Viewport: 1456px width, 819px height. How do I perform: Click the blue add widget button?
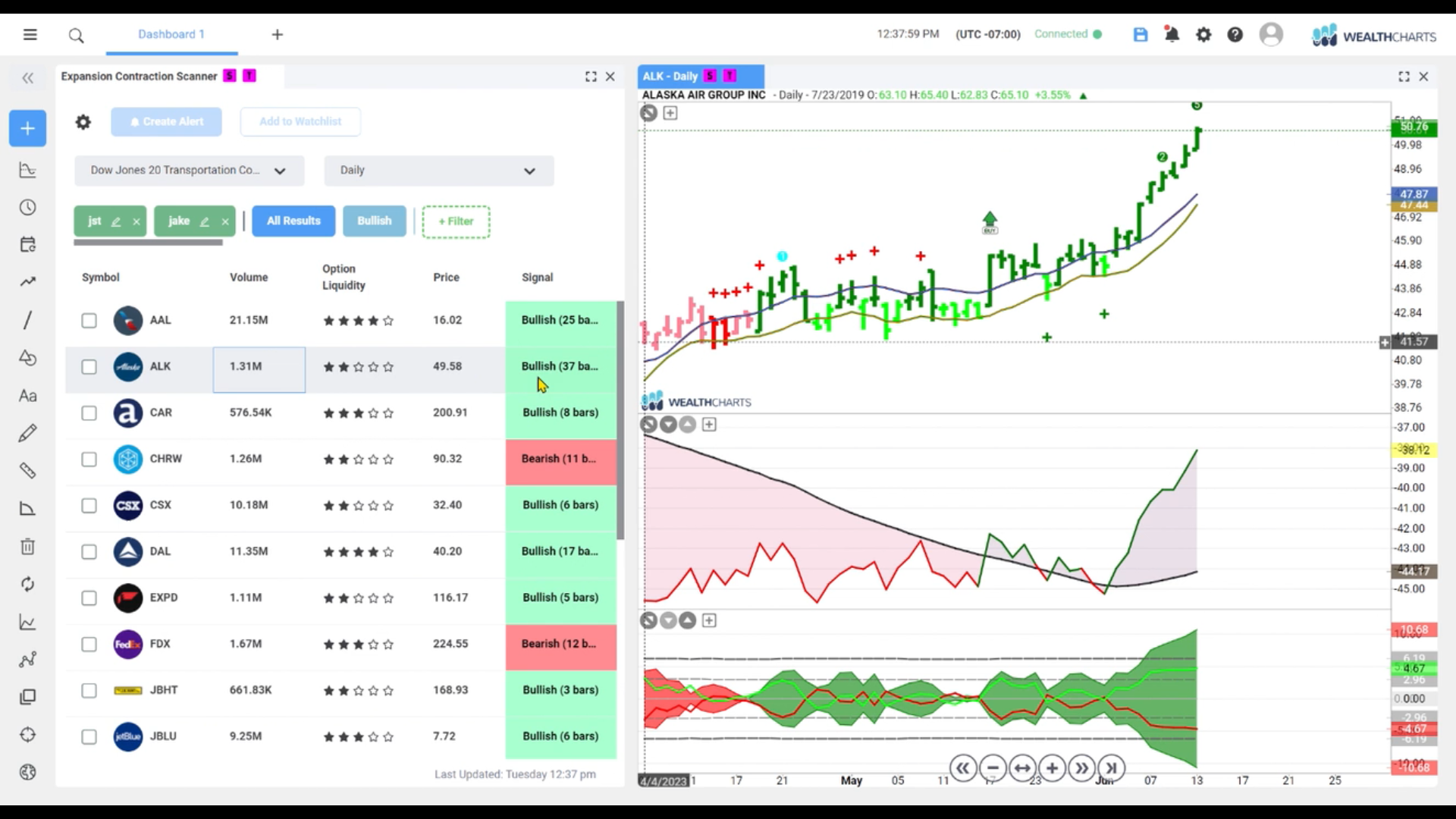tap(27, 128)
